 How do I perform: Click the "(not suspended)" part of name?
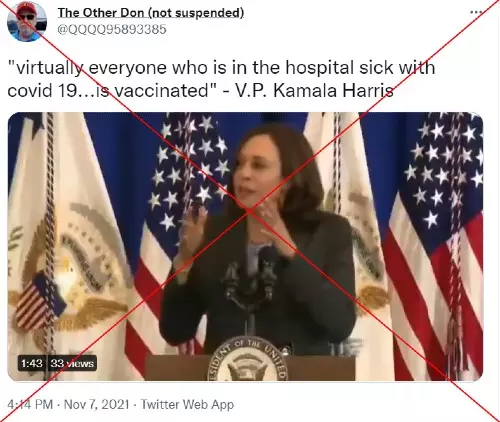(x=196, y=13)
